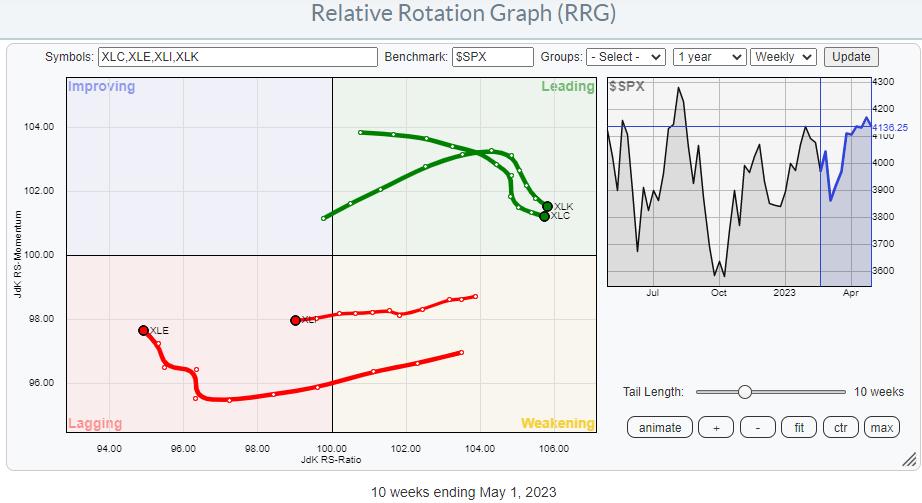Click the fit button

click(x=799, y=427)
